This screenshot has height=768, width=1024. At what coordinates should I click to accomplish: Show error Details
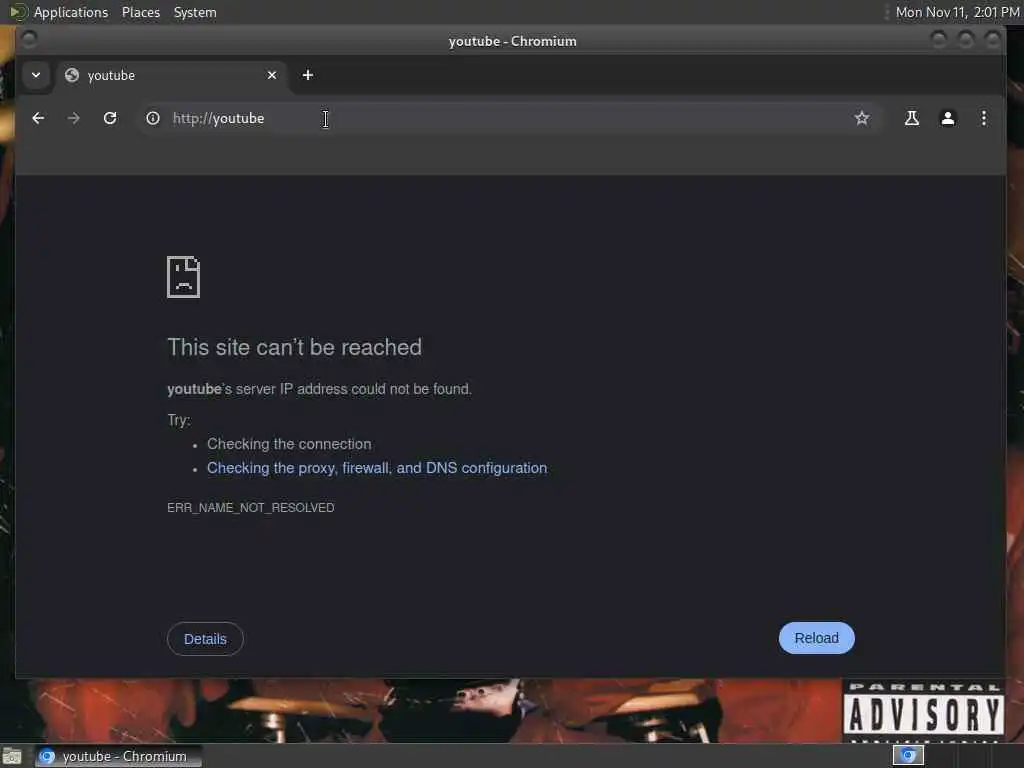point(205,639)
